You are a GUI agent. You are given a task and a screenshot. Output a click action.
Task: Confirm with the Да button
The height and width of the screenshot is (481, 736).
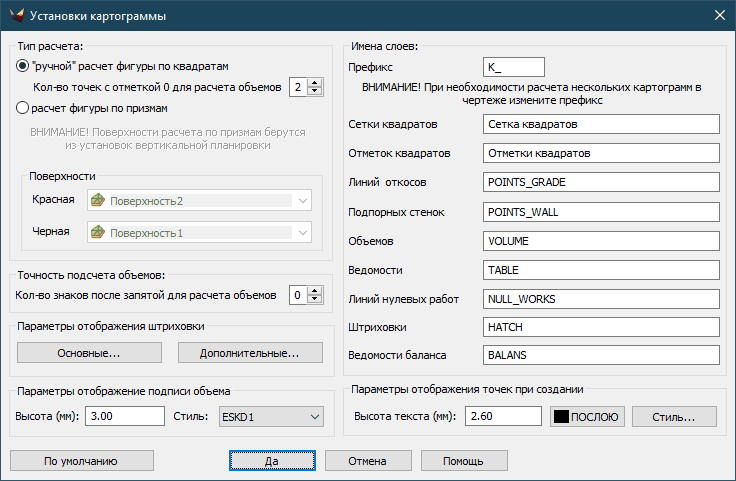(271, 461)
